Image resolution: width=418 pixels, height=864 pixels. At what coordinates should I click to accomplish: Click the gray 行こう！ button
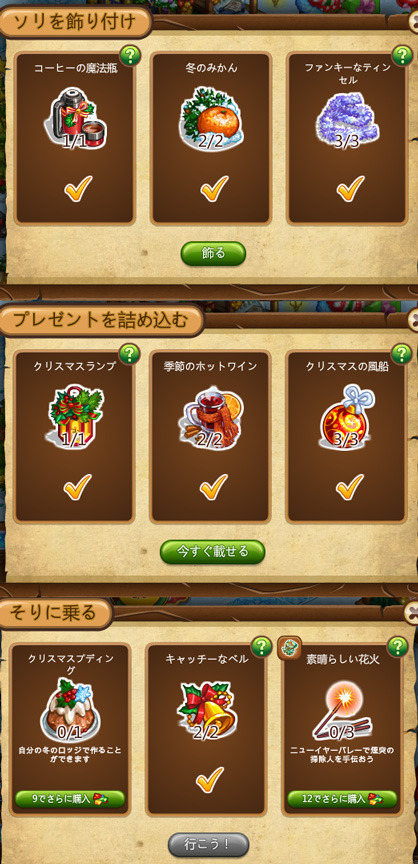(x=209, y=844)
